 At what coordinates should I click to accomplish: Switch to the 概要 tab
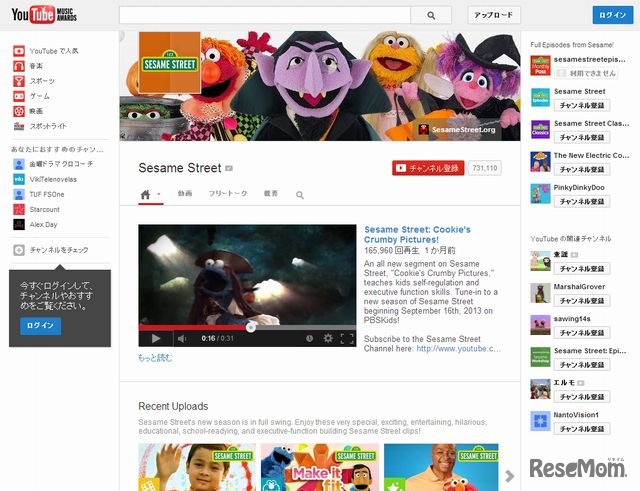coord(271,193)
